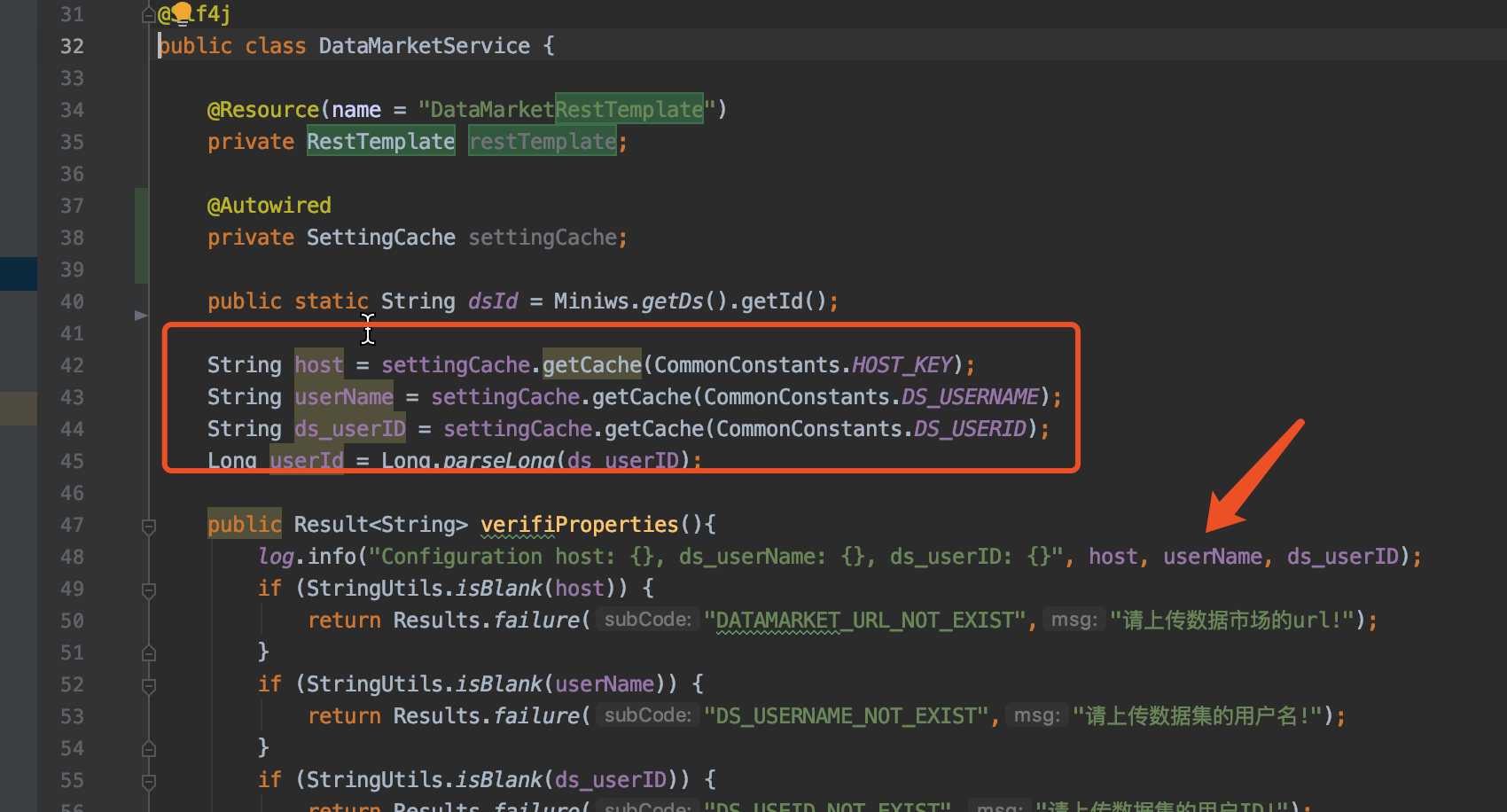Click line number 47 in the gutter

tap(72, 525)
